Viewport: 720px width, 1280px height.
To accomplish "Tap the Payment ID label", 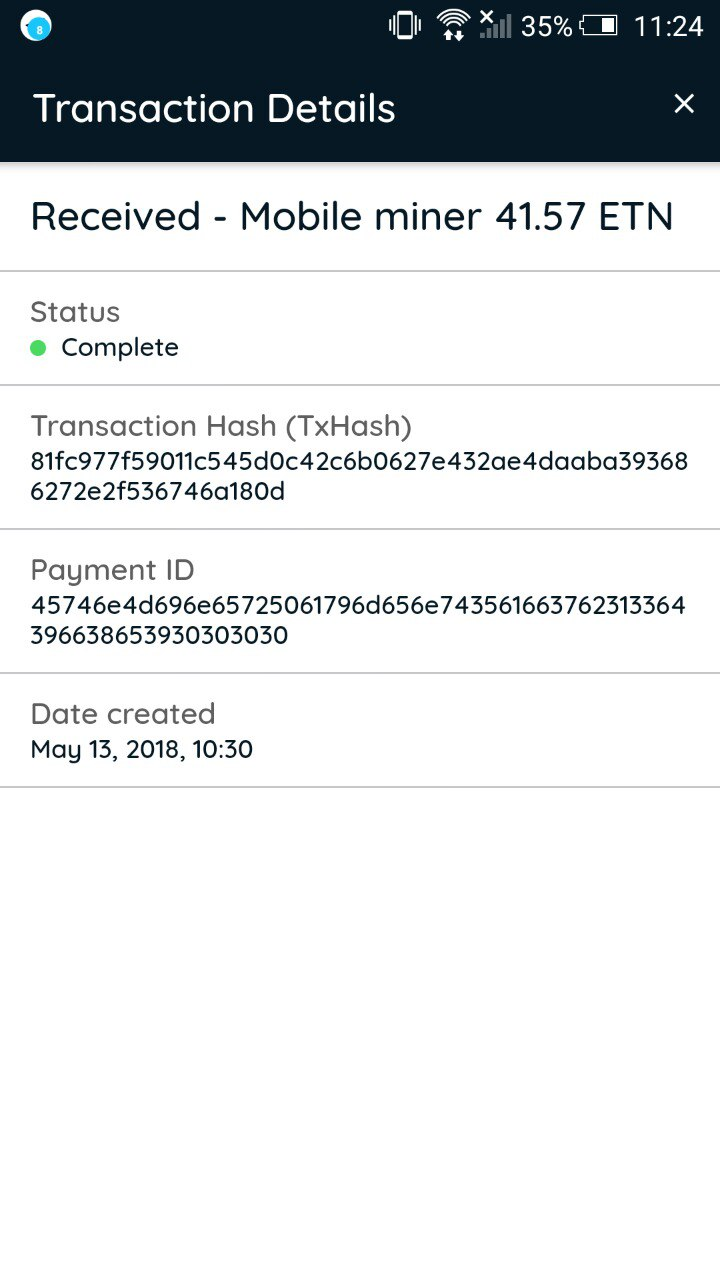I will tap(112, 570).
